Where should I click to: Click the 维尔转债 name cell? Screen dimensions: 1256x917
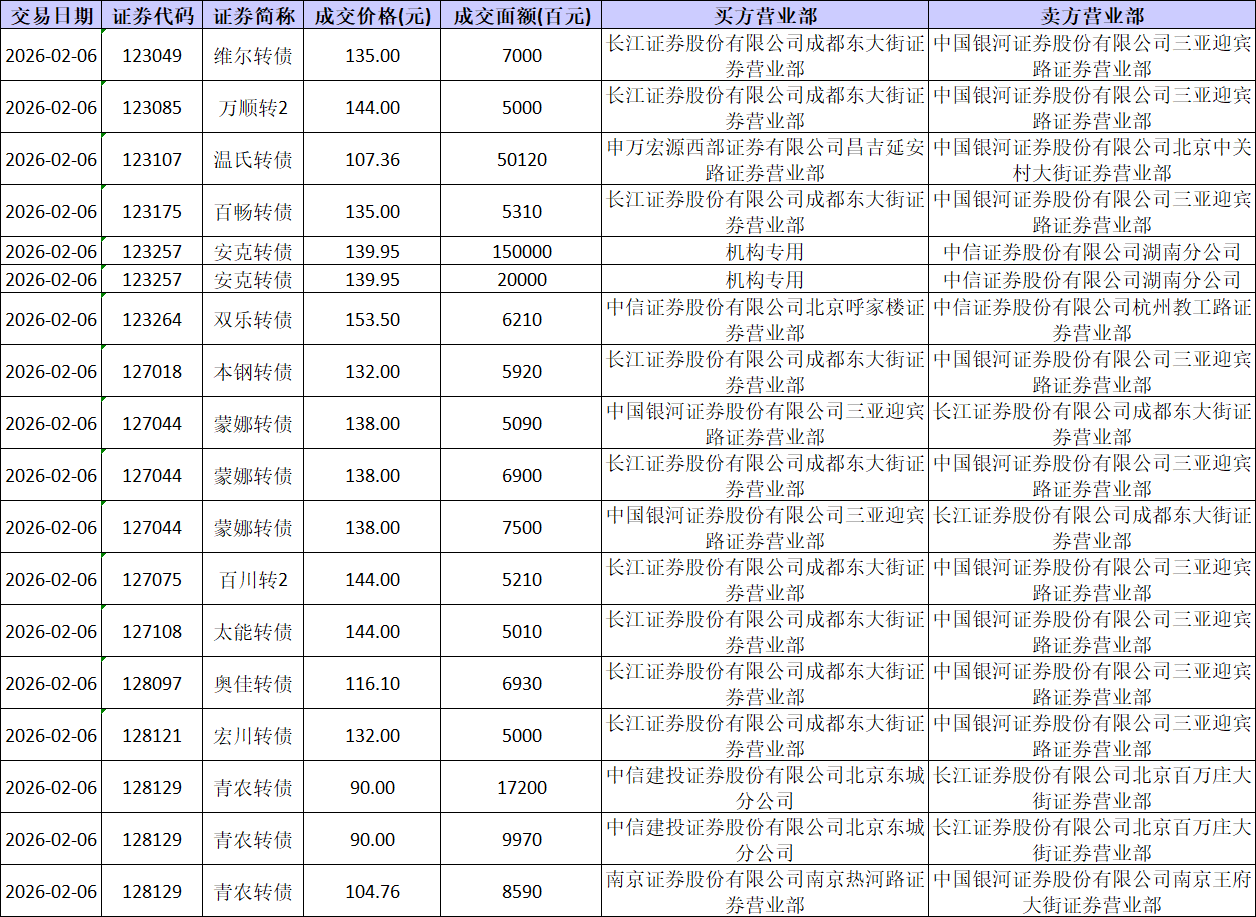253,56
